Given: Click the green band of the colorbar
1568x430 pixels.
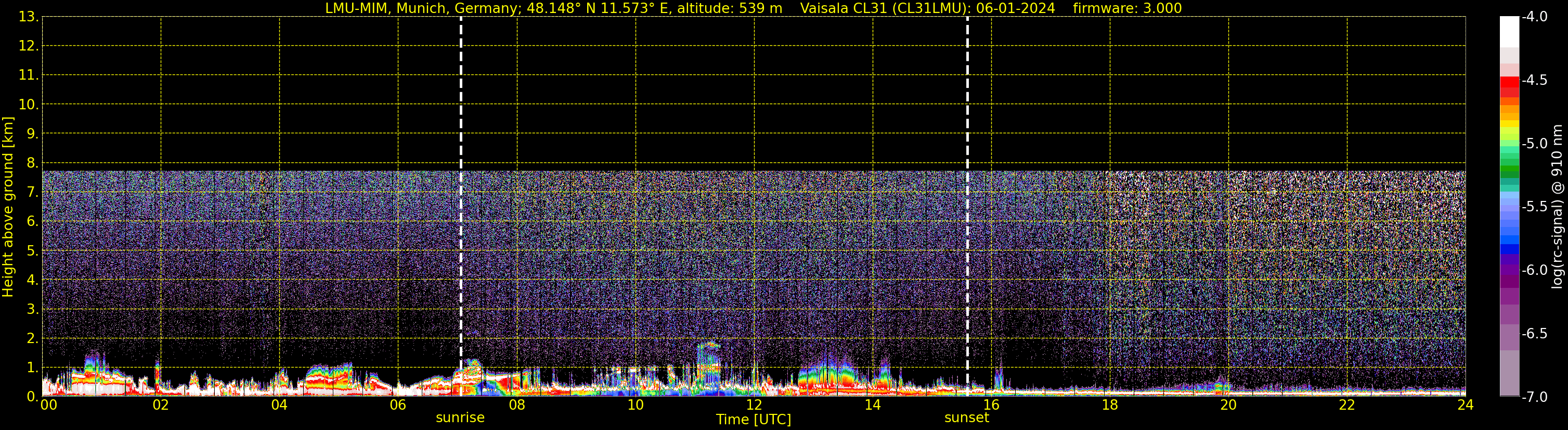Looking at the screenshot, I should click(x=1509, y=169).
